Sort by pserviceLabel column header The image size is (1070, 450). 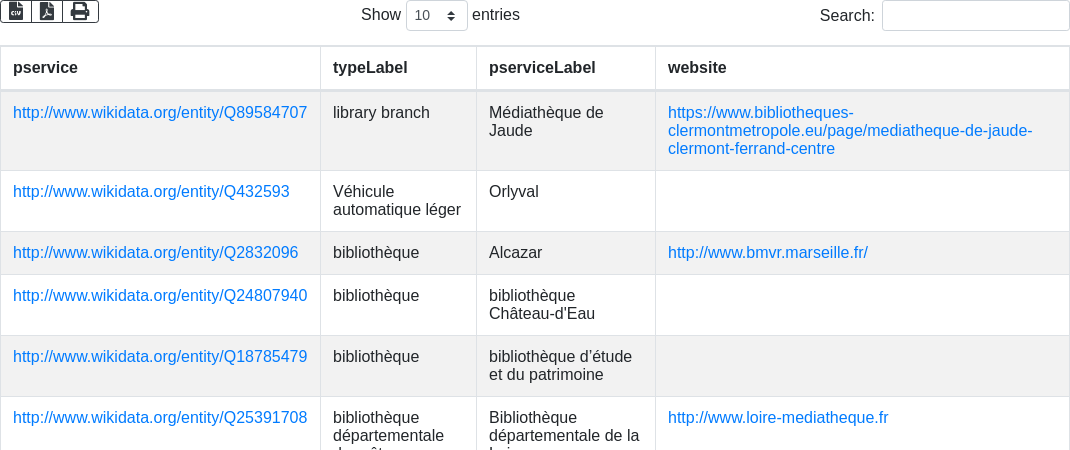click(542, 68)
